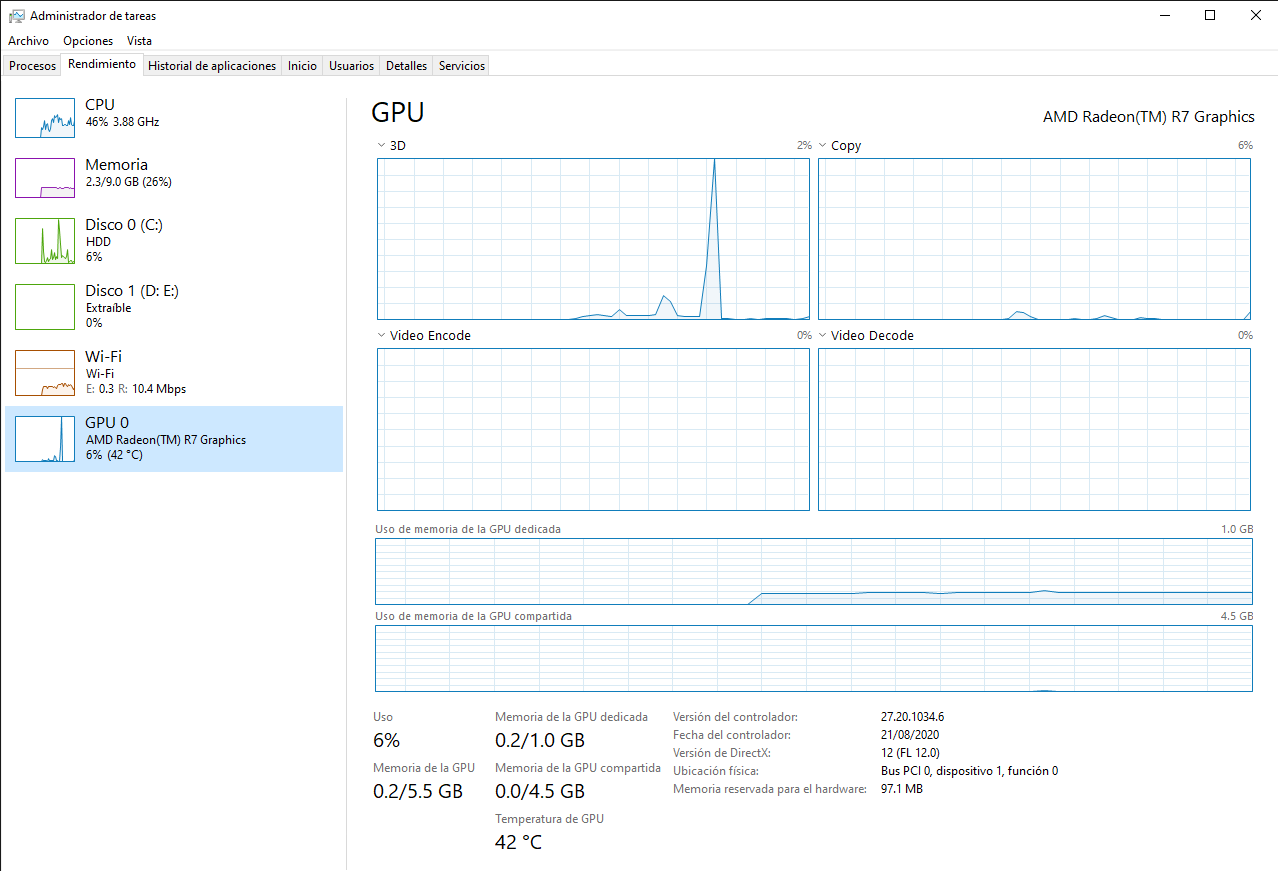
Task: Select the Rendimiento tab
Action: click(102, 64)
